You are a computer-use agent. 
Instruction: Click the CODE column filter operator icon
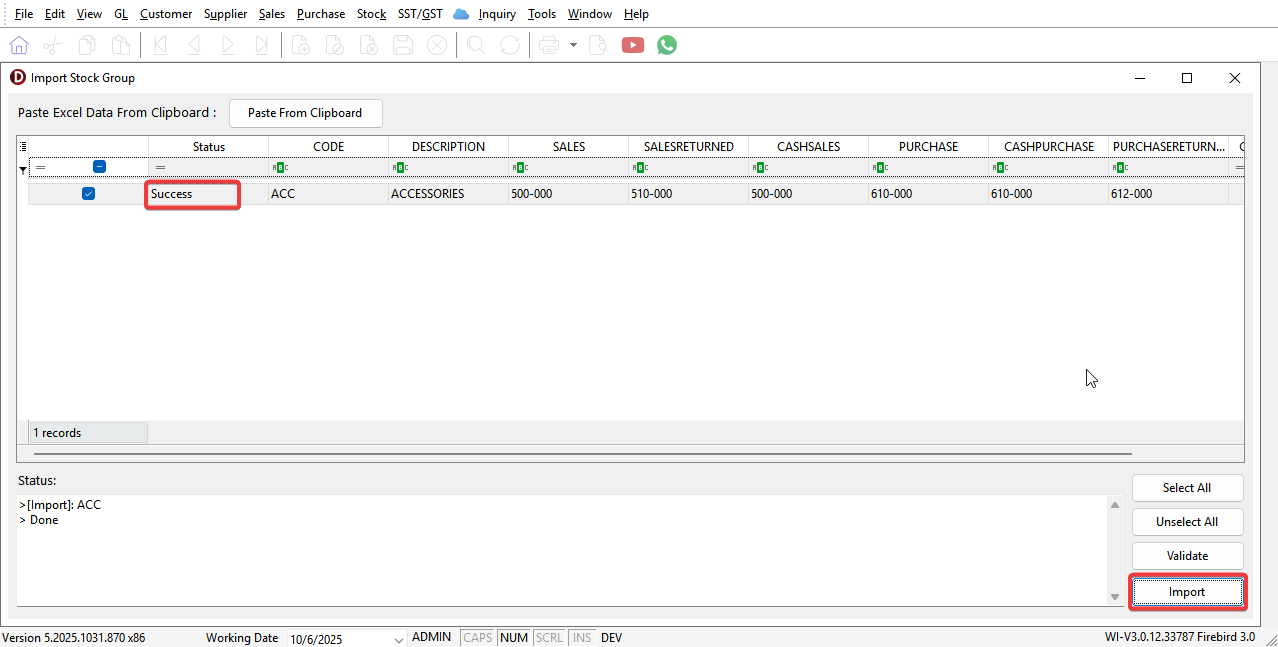(279, 168)
